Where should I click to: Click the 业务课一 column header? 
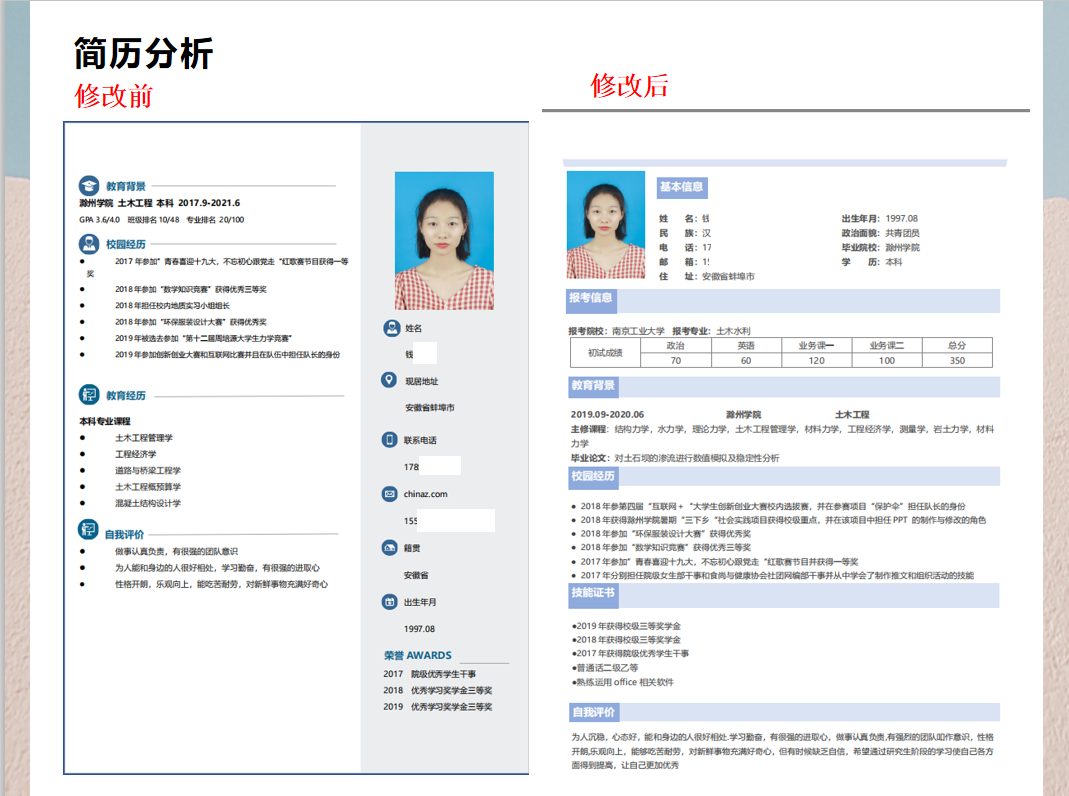click(x=816, y=346)
